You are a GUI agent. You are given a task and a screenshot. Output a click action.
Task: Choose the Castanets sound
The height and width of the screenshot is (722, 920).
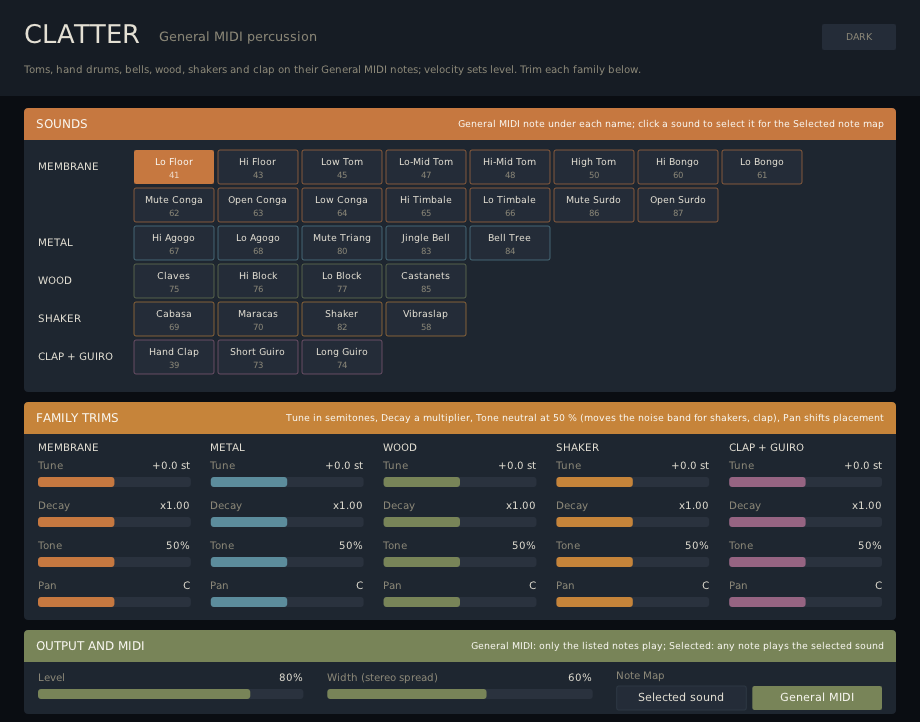click(x=426, y=282)
